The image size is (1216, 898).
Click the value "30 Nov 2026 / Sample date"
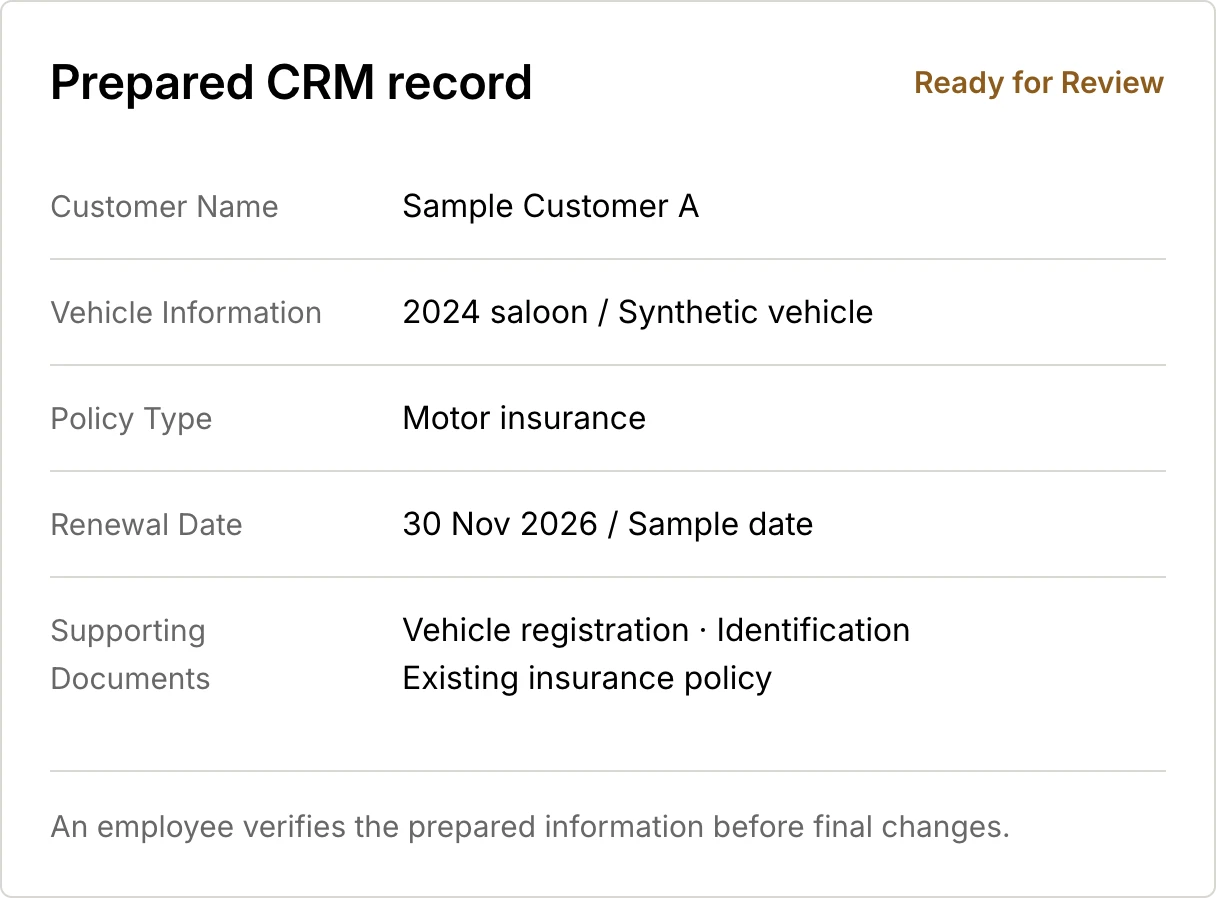[608, 524]
